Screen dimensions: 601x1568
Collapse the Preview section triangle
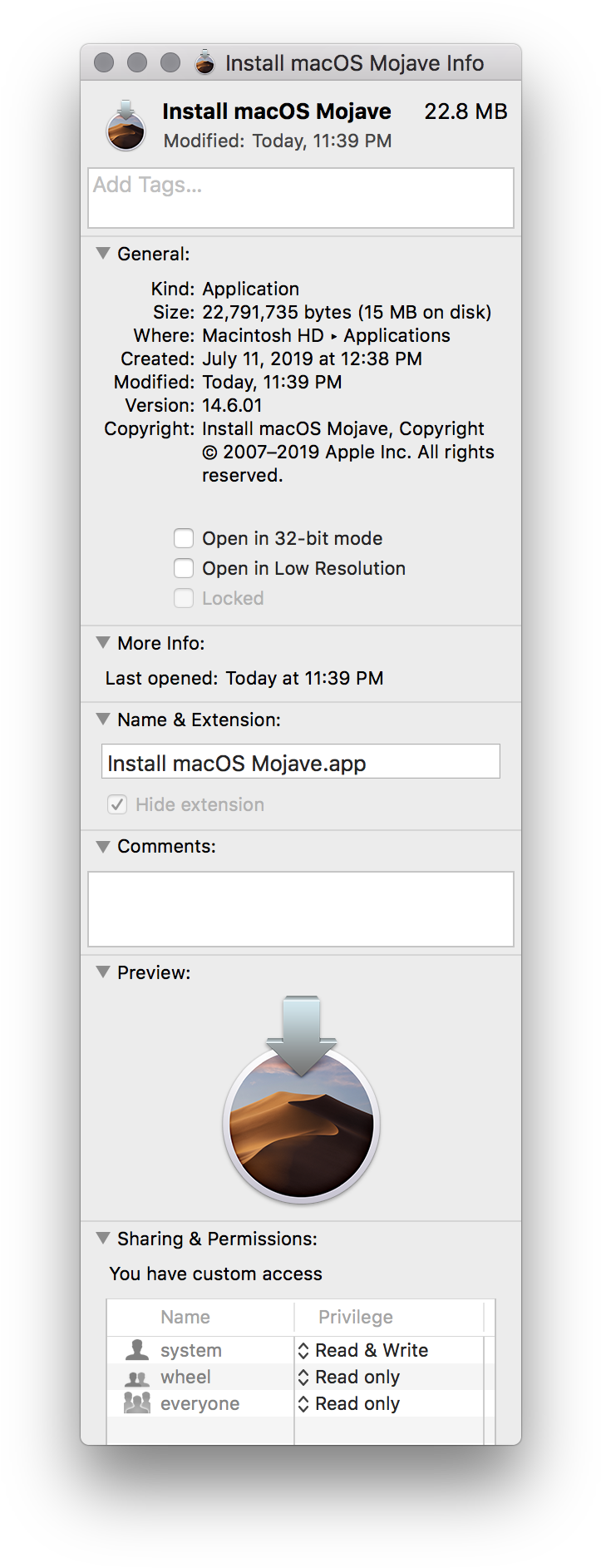pos(103,972)
